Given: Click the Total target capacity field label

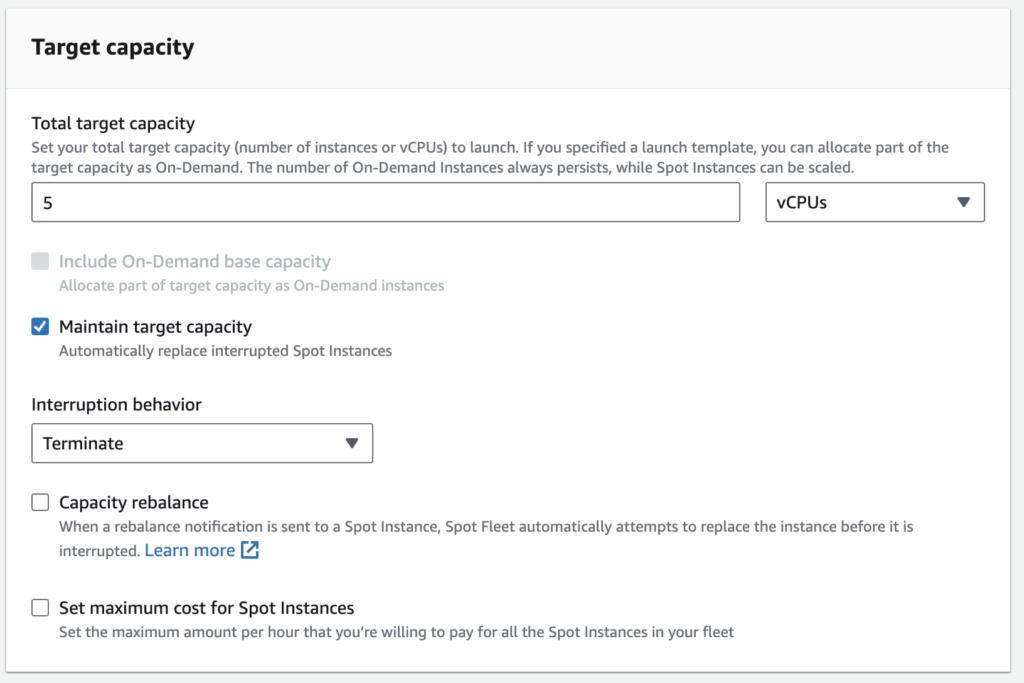Looking at the screenshot, I should tap(113, 124).
